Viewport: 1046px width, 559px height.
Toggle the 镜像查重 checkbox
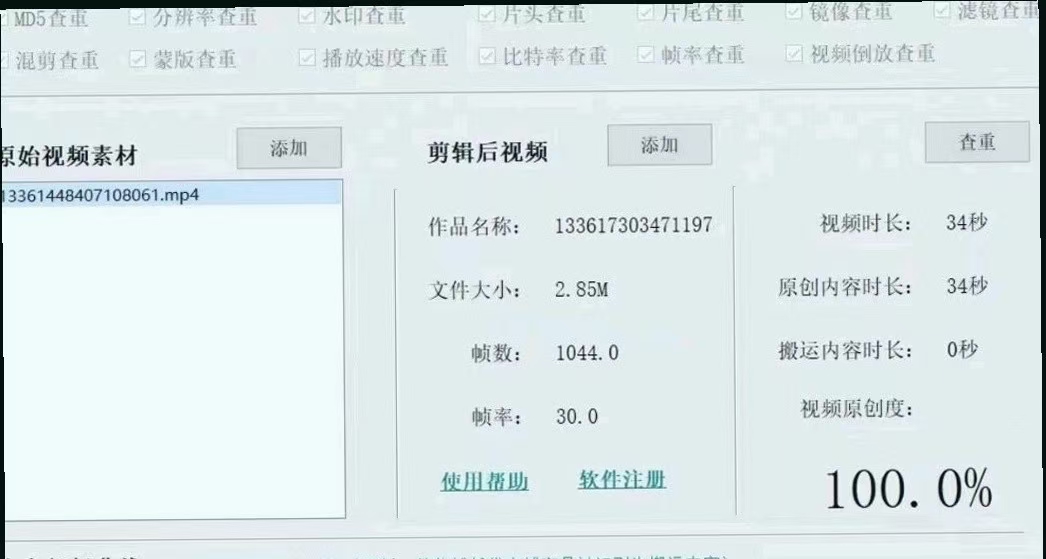(x=794, y=11)
